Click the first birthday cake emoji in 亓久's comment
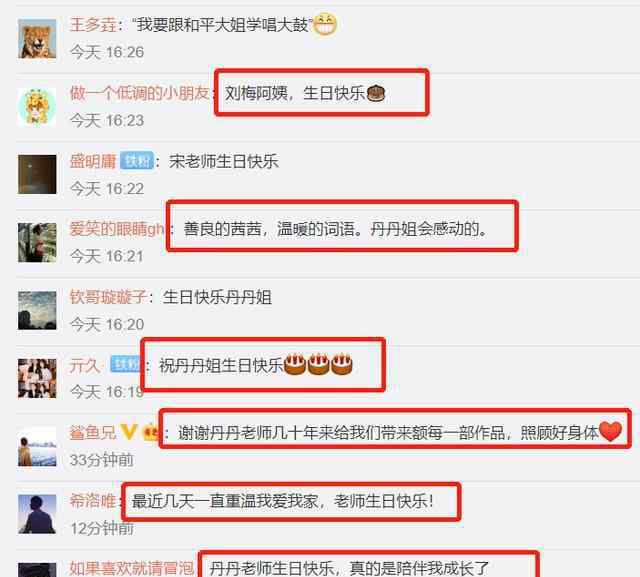Viewport: 640px width, 577px height. [x=294, y=364]
